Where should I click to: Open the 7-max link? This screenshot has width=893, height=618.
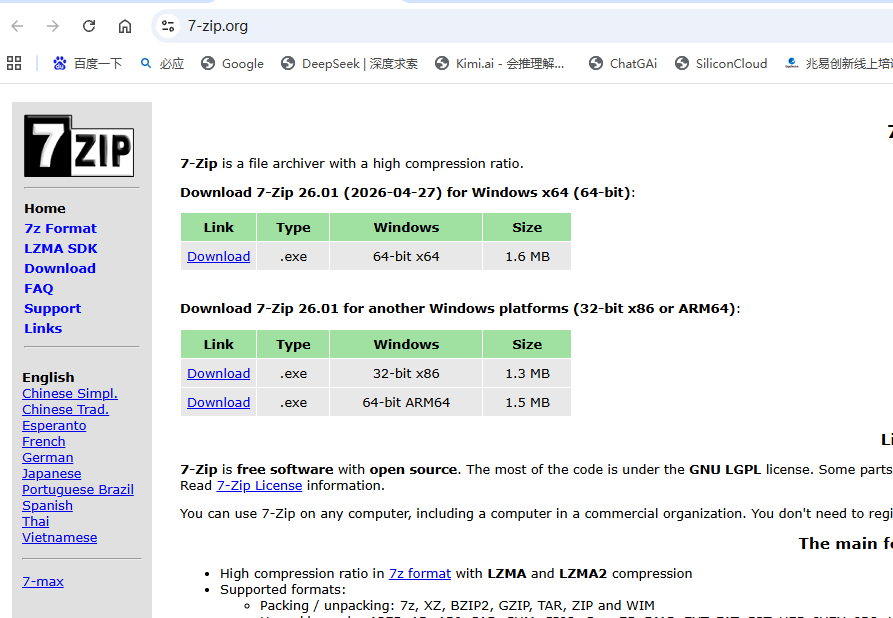[43, 582]
